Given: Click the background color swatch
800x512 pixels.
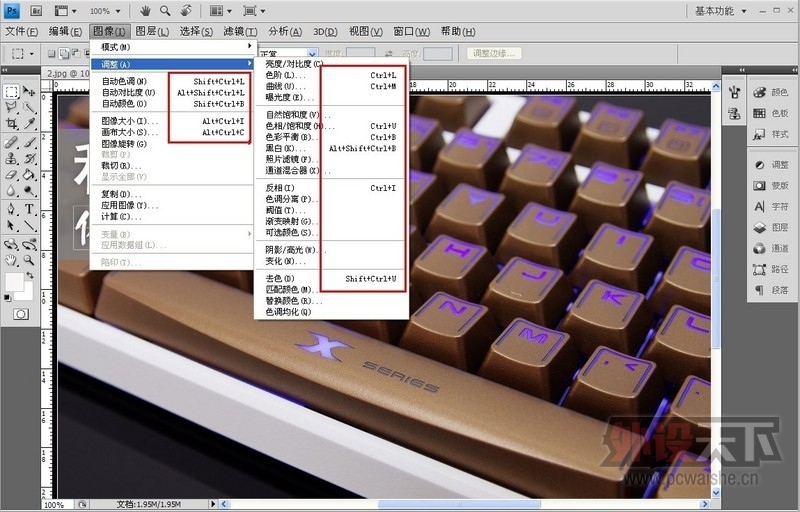Looking at the screenshot, I should tap(27, 294).
